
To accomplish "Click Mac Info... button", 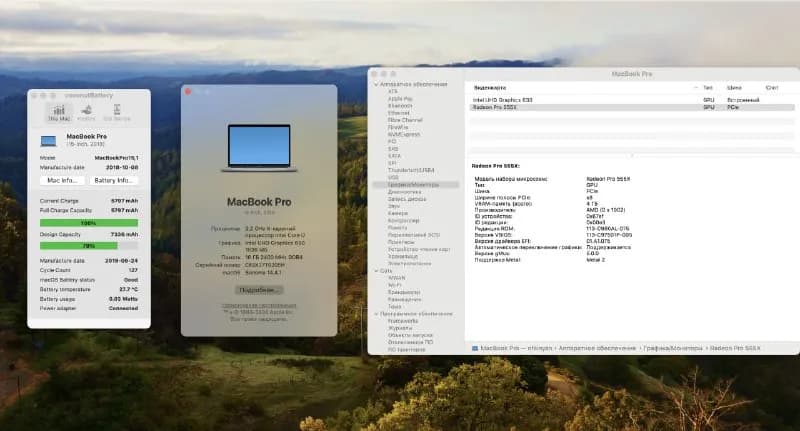I will (x=62, y=181).
